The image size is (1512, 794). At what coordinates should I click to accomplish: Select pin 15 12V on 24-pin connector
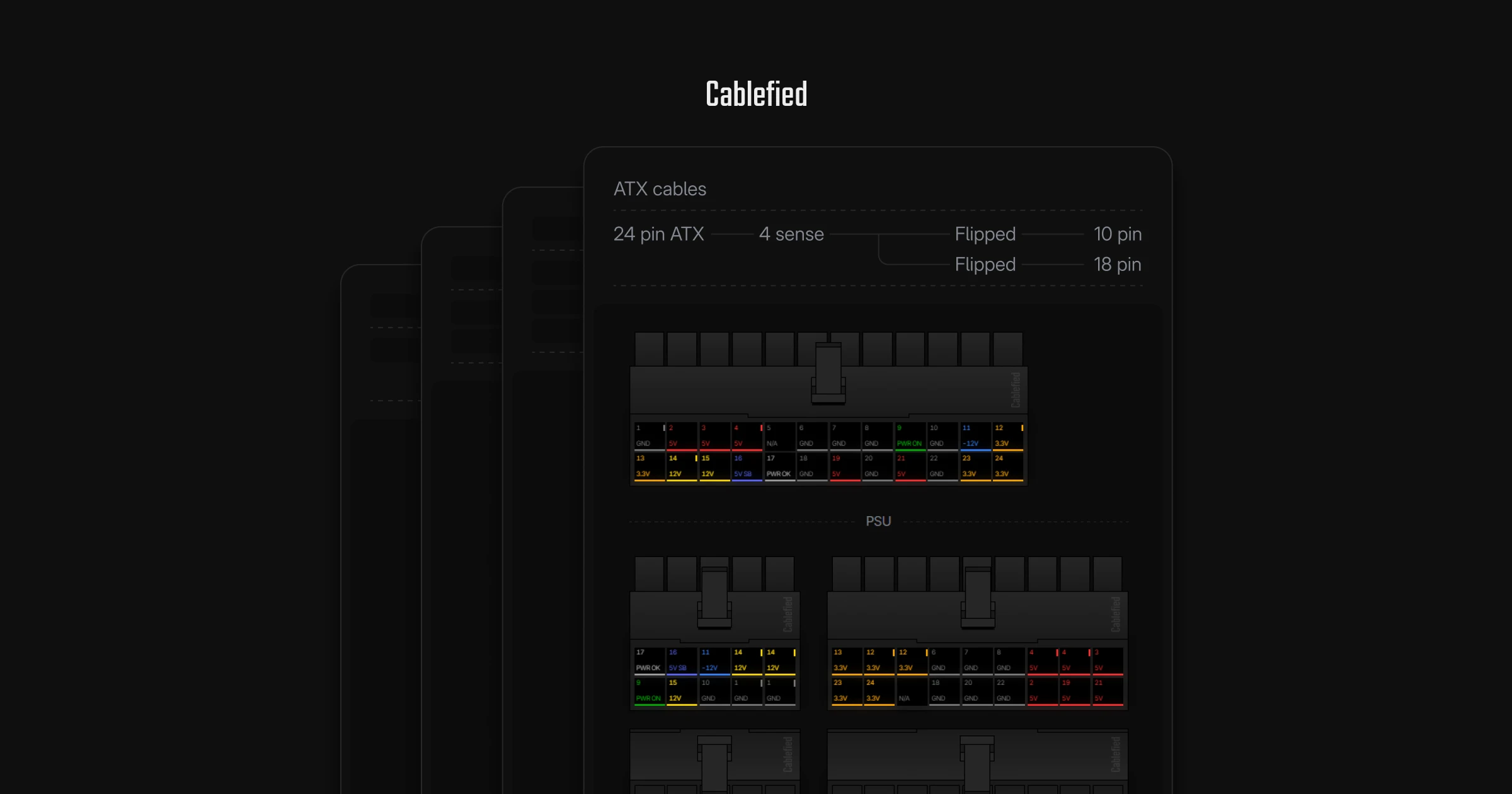pos(715,467)
